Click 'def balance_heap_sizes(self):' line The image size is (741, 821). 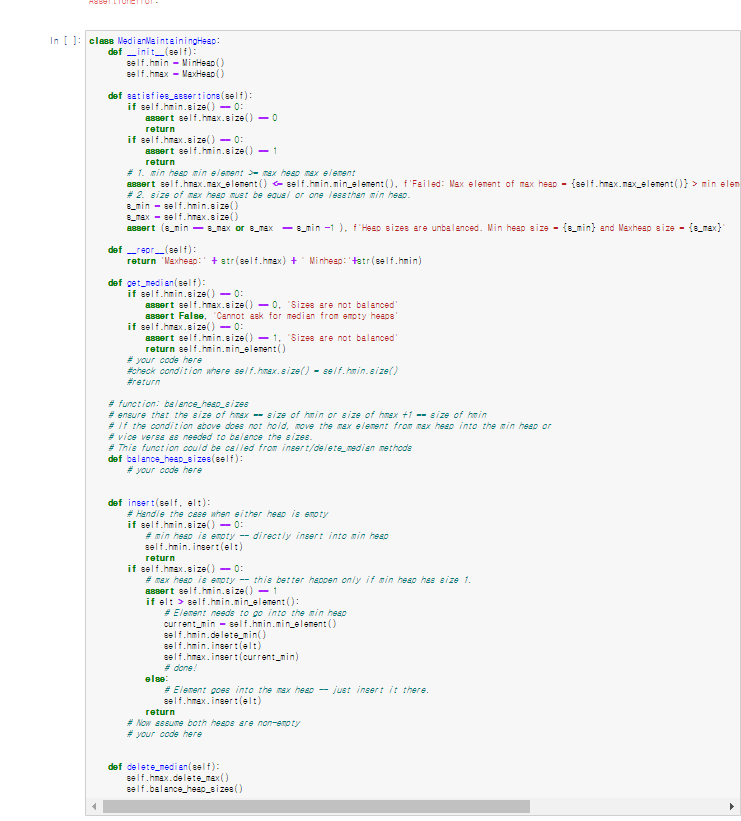175,459
